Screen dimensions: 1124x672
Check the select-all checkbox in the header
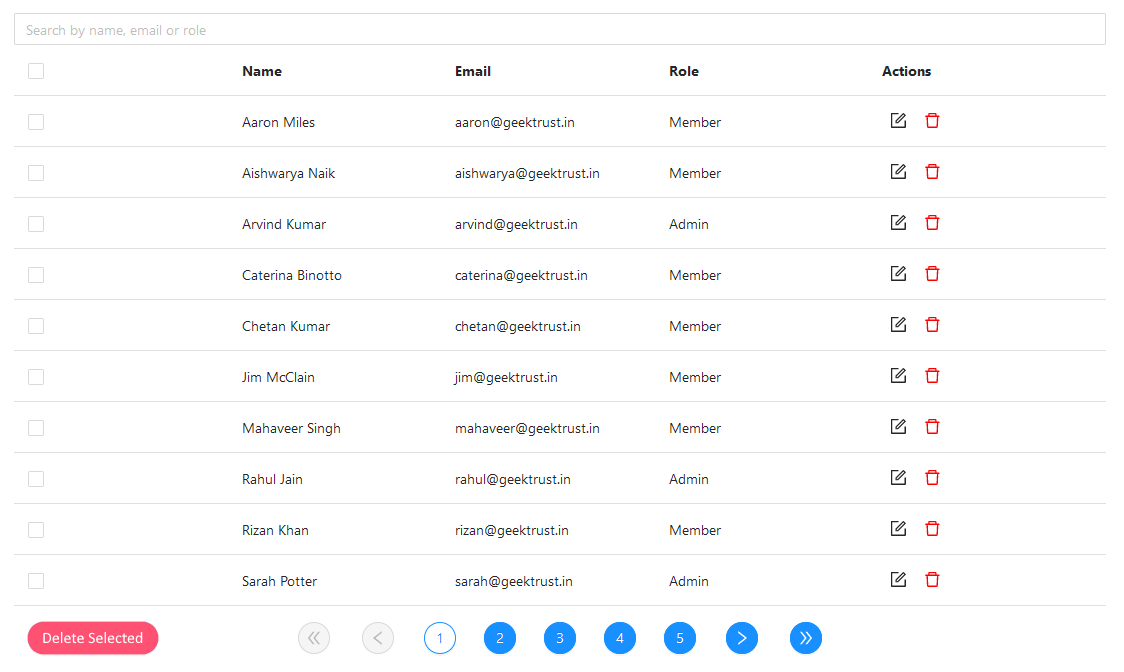tap(36, 71)
